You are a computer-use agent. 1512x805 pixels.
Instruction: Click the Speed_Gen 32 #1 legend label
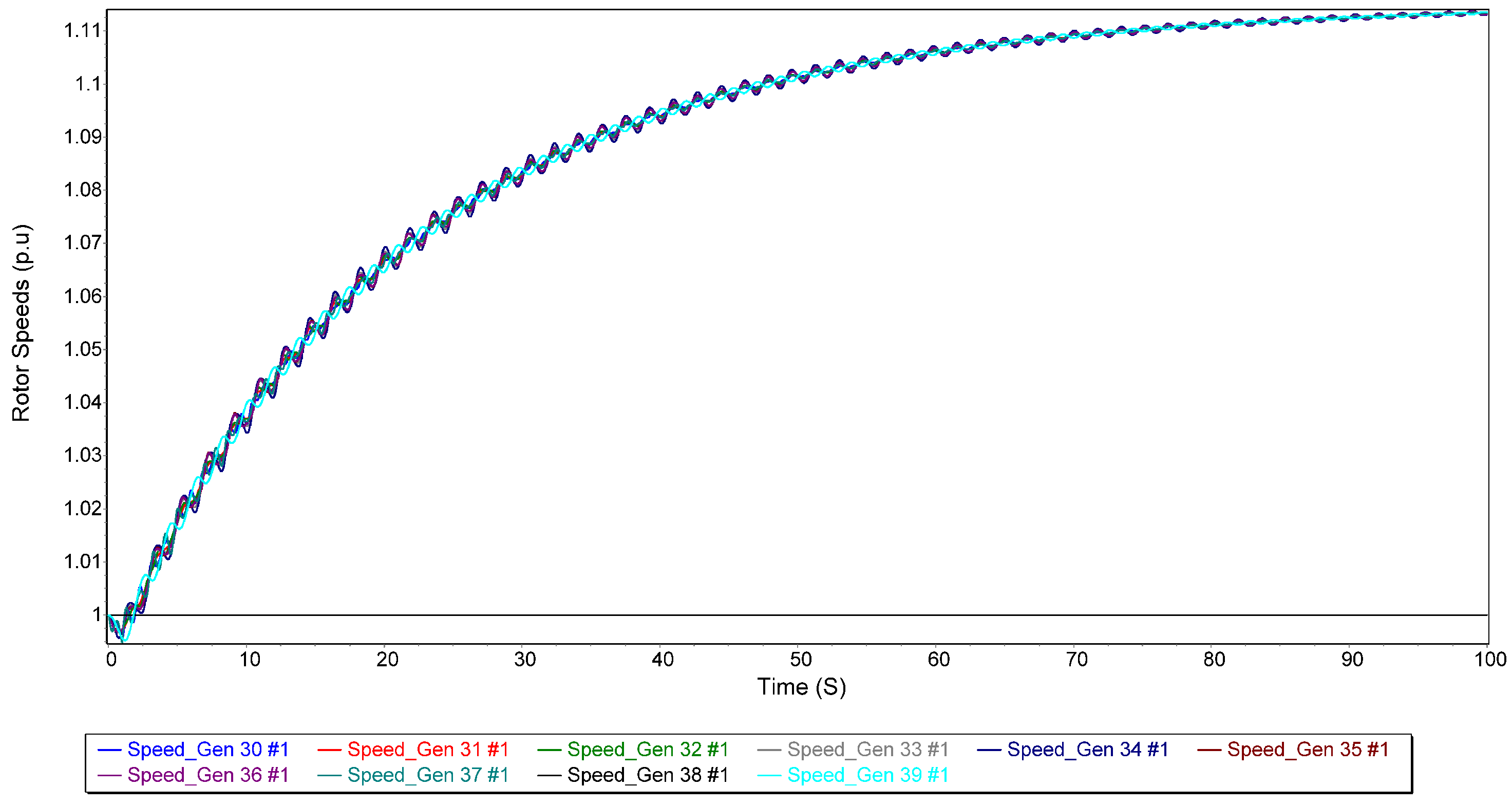[648, 750]
